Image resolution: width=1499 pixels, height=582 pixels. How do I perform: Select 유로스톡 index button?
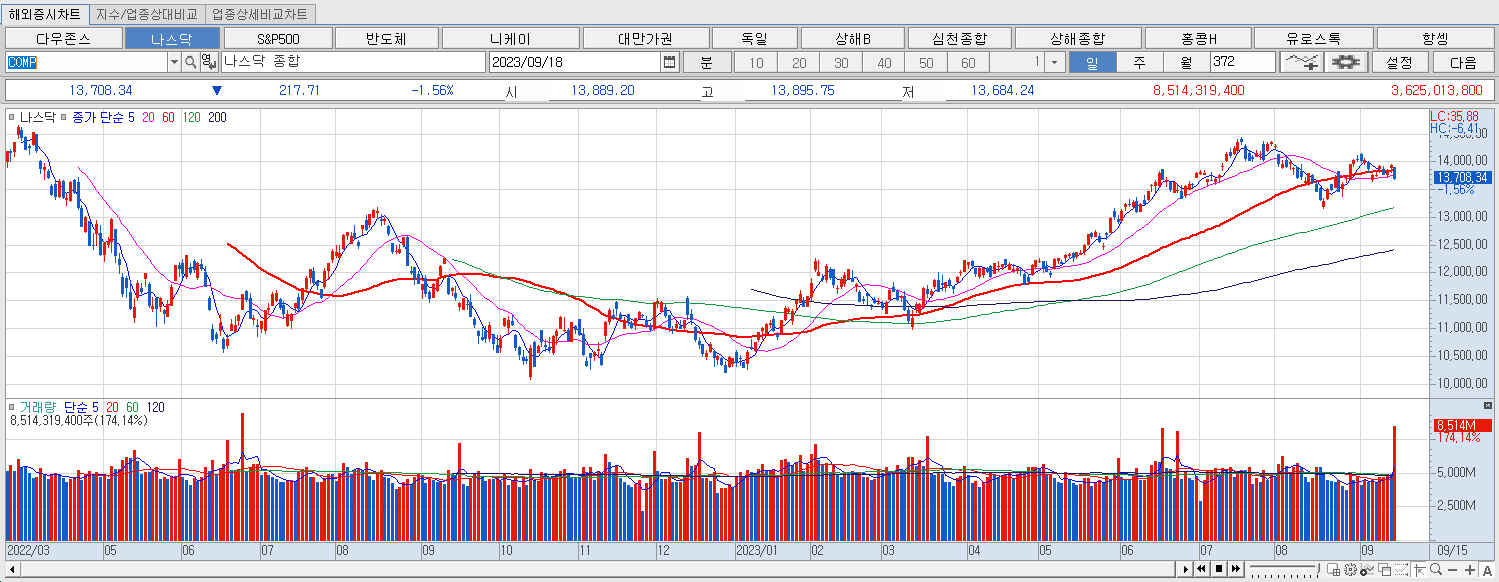pos(1314,39)
